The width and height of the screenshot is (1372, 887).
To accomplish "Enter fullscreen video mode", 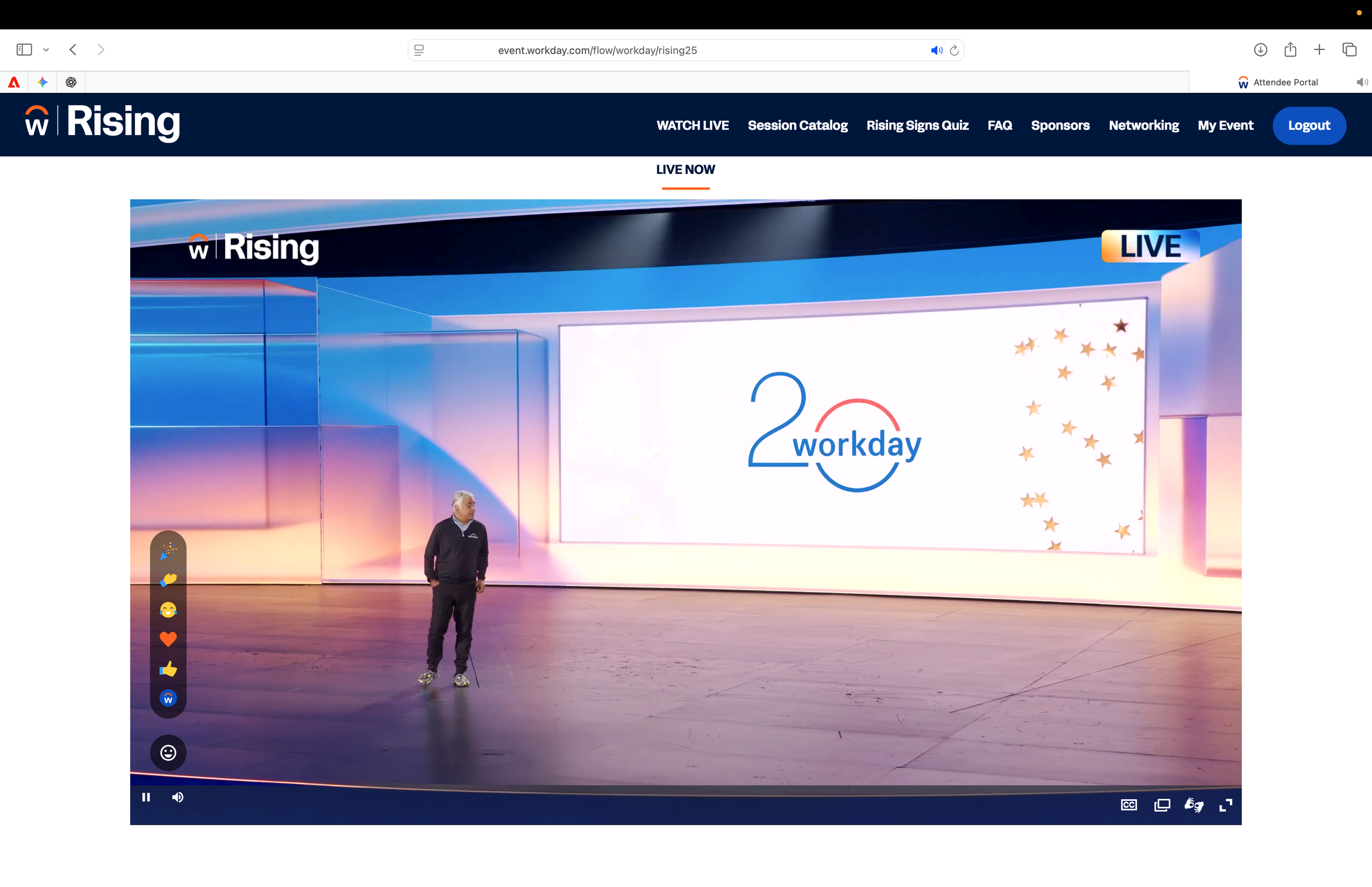I will click(1226, 805).
